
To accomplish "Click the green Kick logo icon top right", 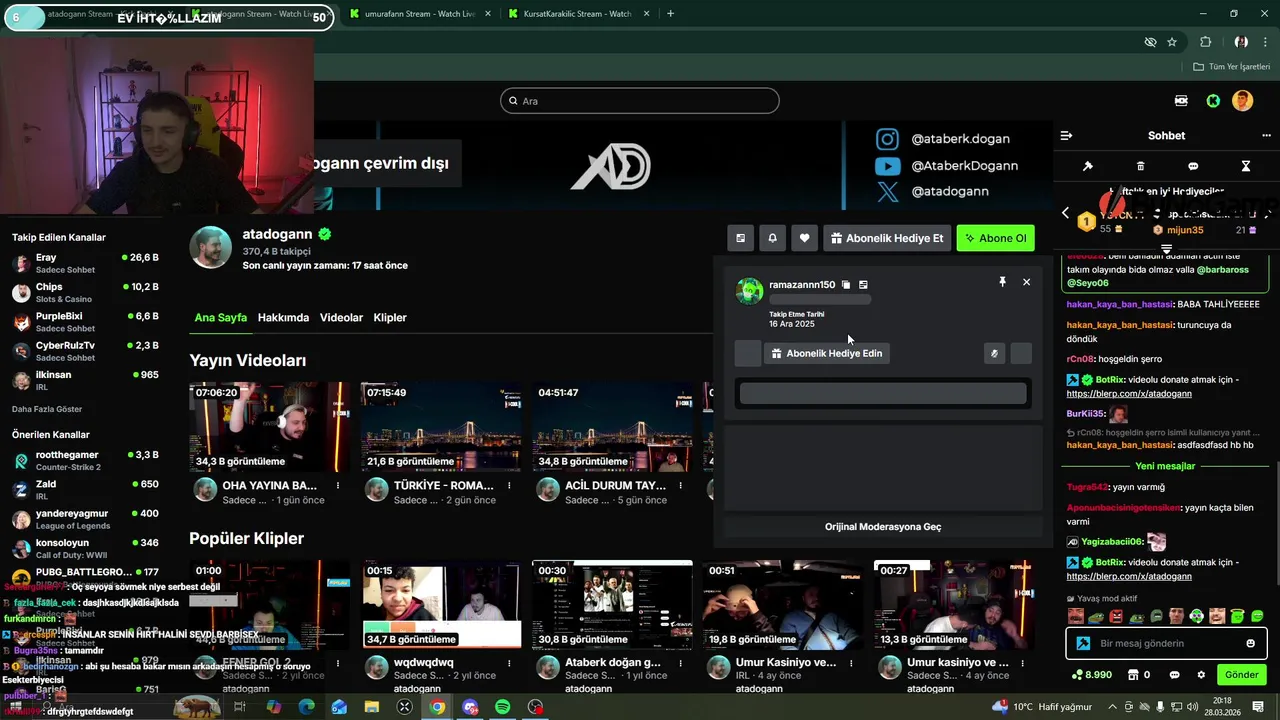I will (x=1213, y=101).
